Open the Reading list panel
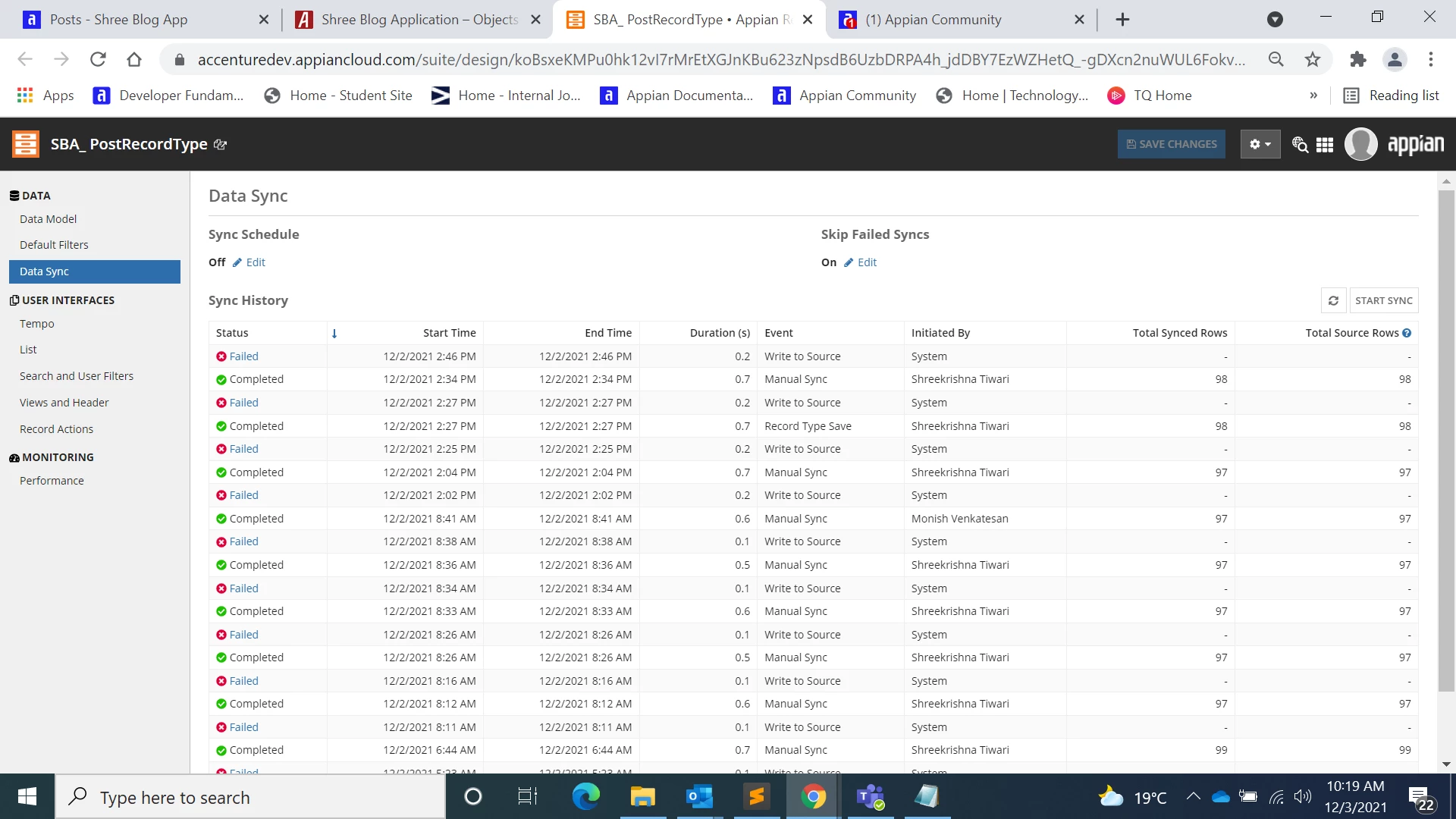This screenshot has width=1456, height=819. pos(1392,96)
